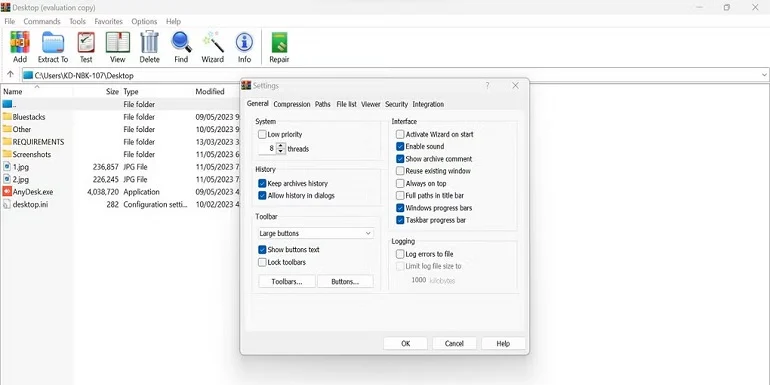Click the Settings dialog help question mark
770x385 pixels.
[487, 85]
